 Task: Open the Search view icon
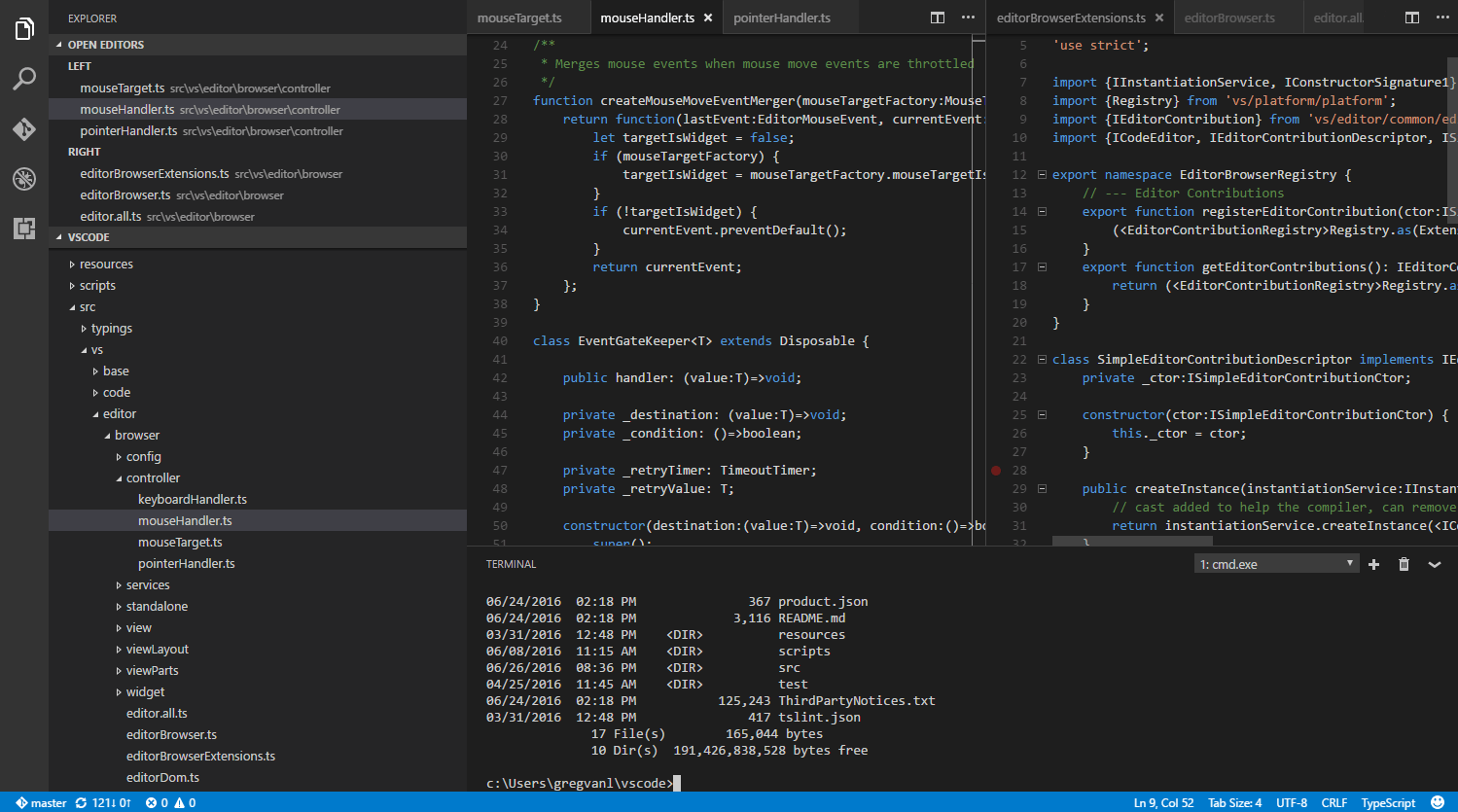23,79
